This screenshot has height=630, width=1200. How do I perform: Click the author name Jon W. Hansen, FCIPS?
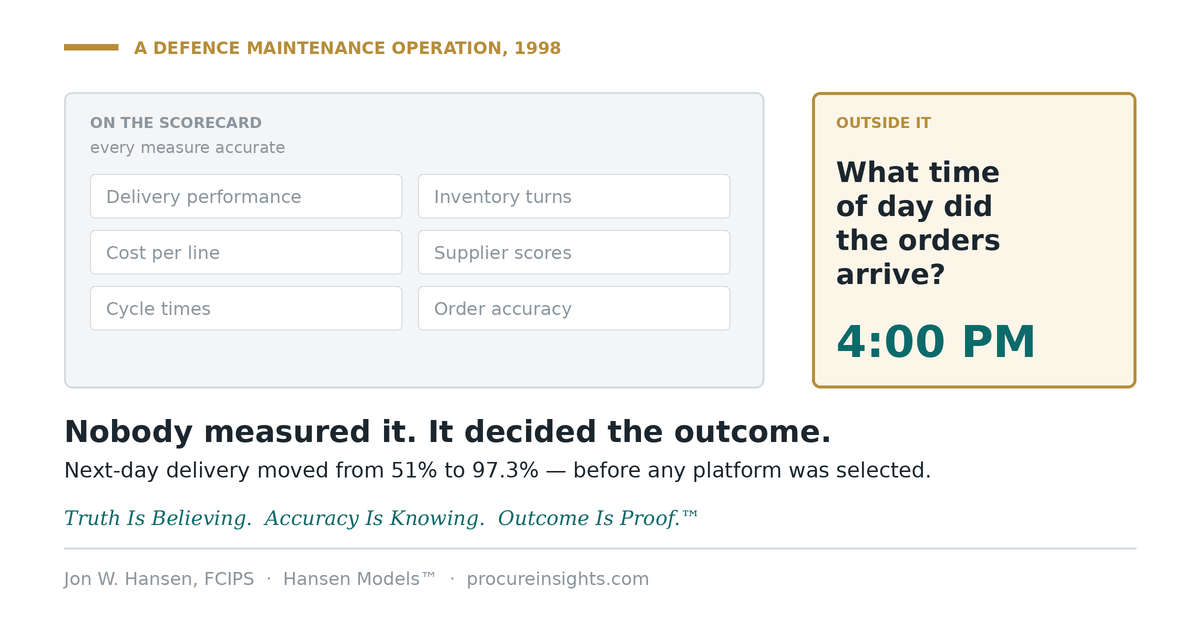[159, 579]
